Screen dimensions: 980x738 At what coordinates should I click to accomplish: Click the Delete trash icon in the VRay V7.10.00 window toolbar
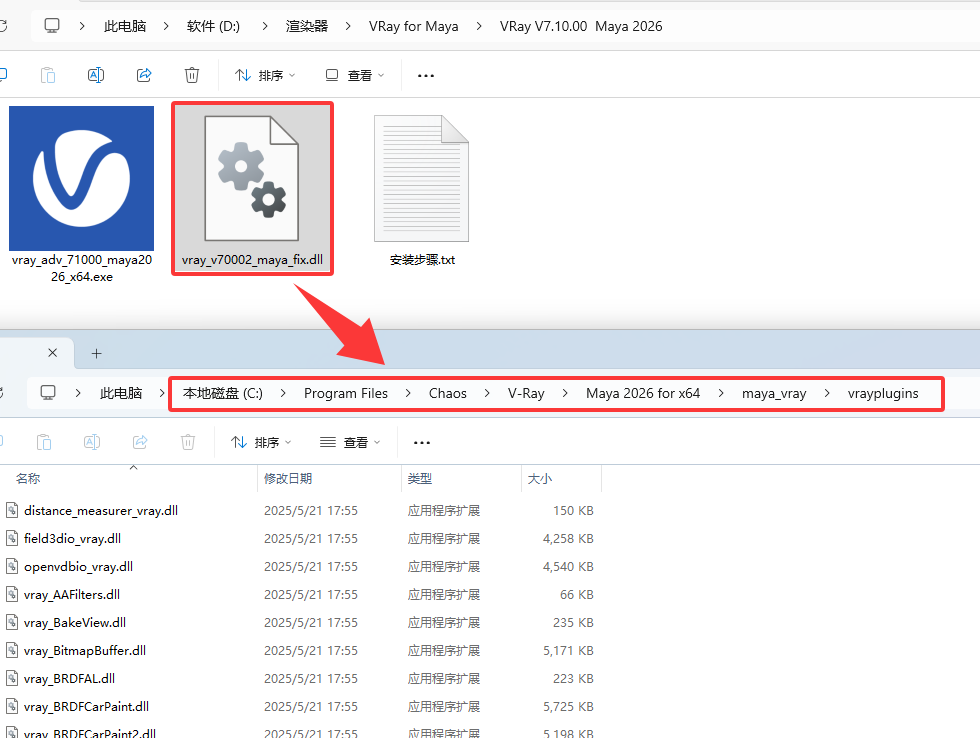tap(192, 75)
